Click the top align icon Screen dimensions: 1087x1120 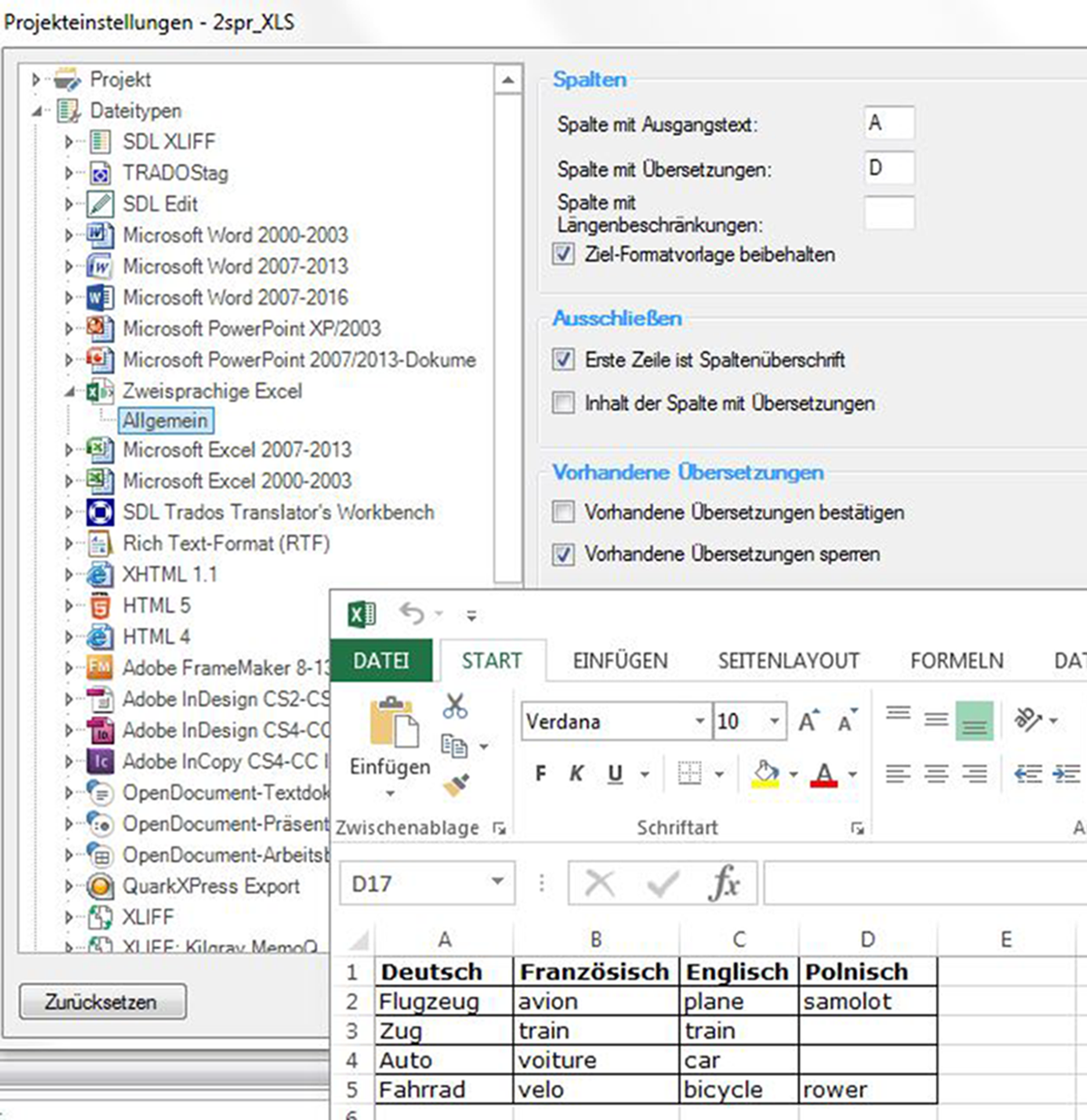898,714
